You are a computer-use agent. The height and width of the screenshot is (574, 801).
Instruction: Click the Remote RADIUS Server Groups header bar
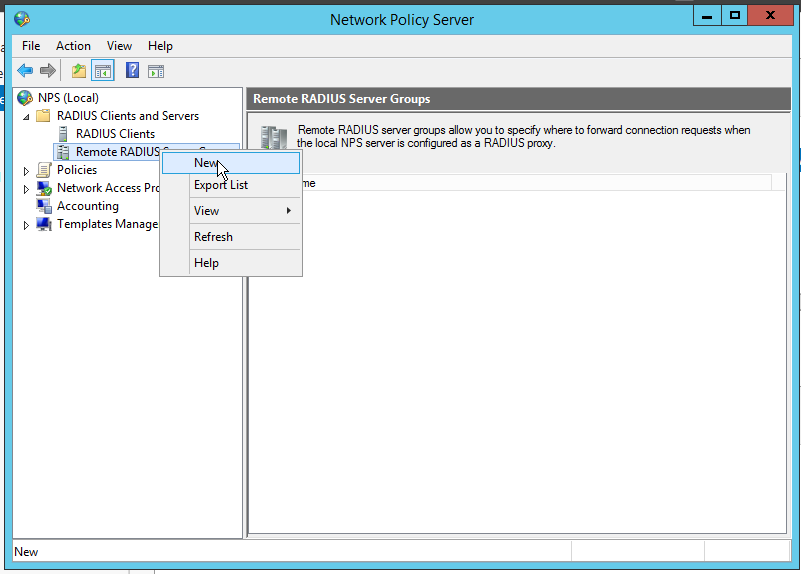pyautogui.click(x=519, y=99)
